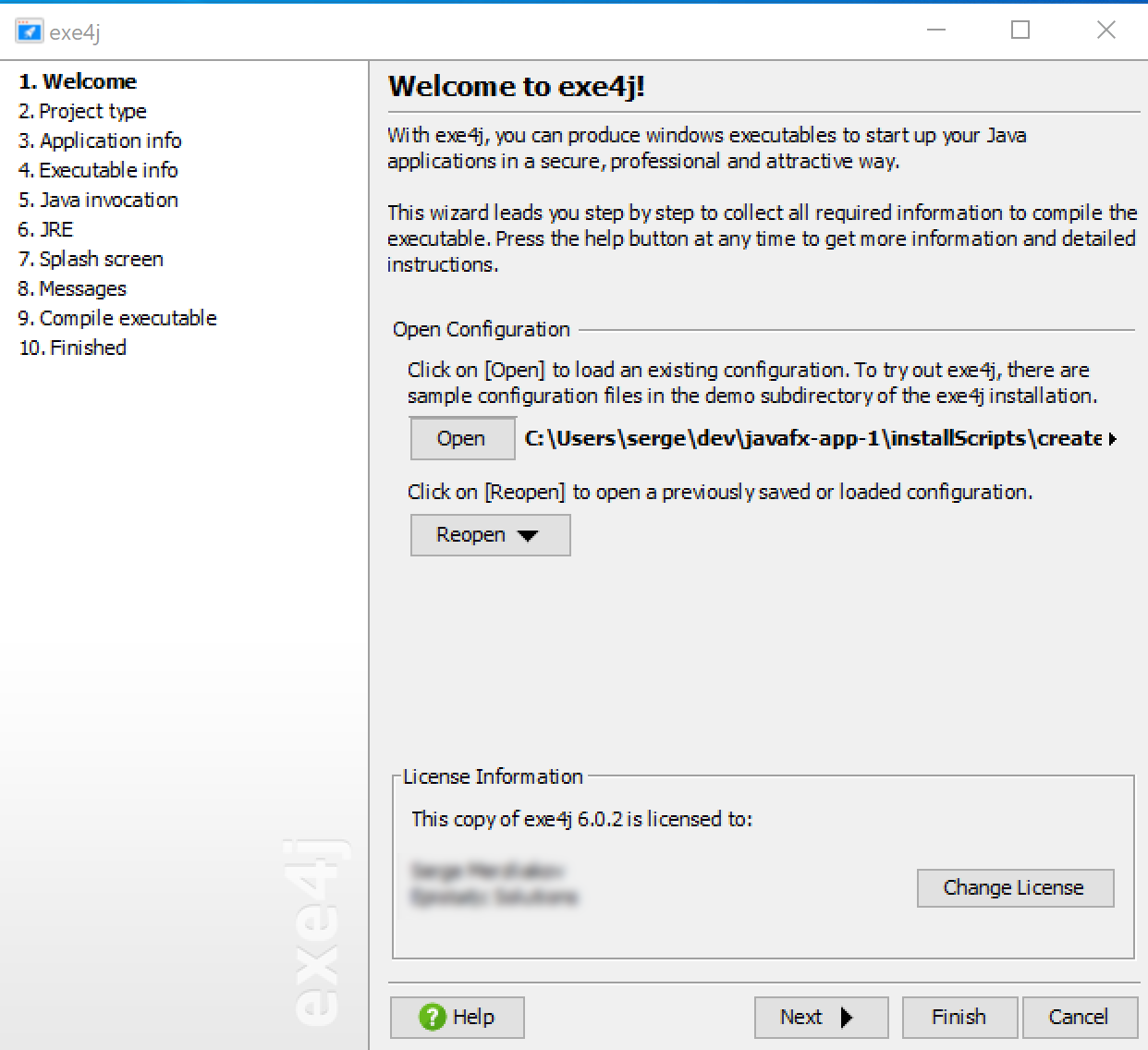Go to step 2 Project type
This screenshot has height=1050, width=1148.
[82, 111]
